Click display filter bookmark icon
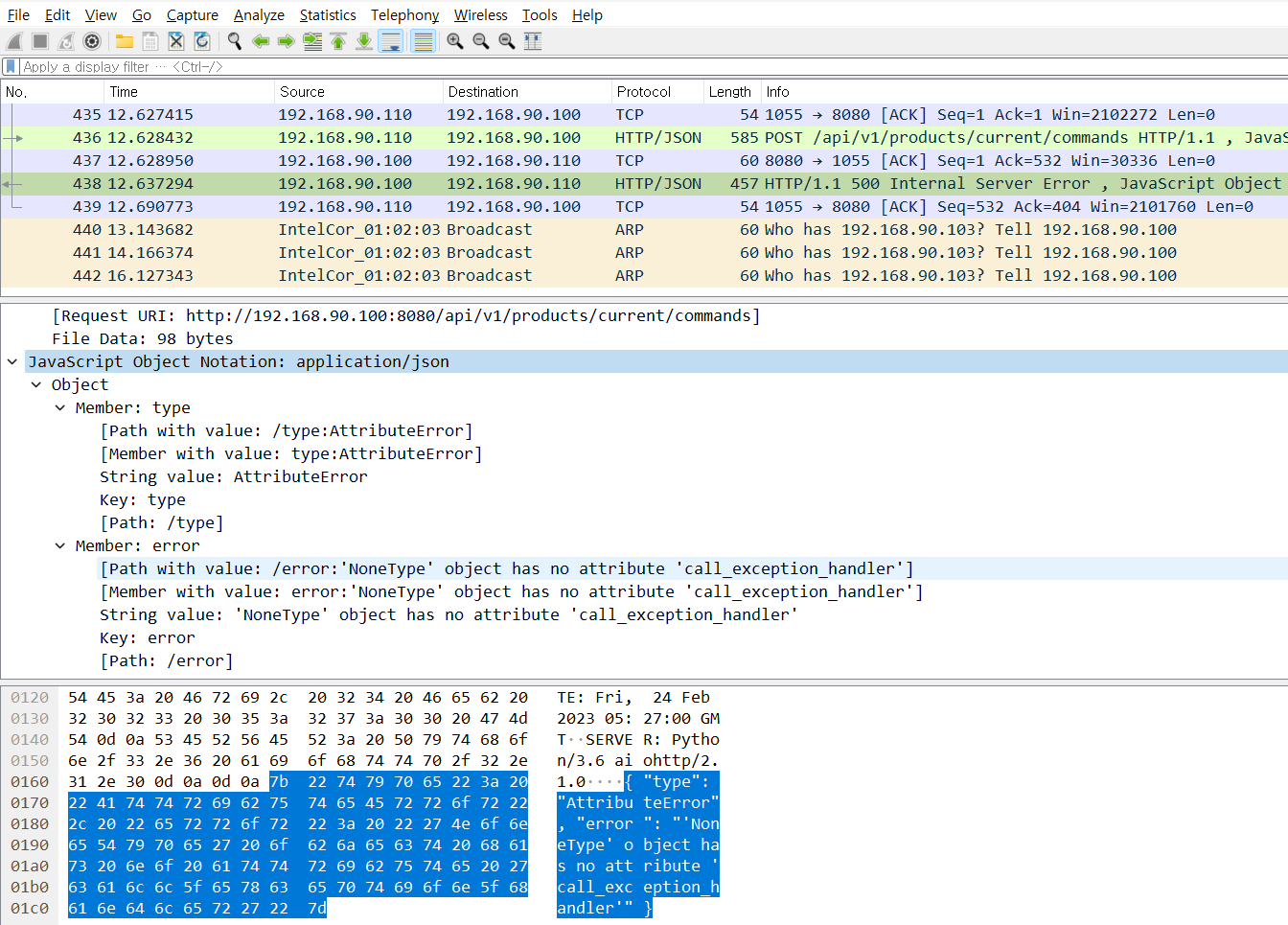Image resolution: width=1288 pixels, height=925 pixels. pos(11,67)
